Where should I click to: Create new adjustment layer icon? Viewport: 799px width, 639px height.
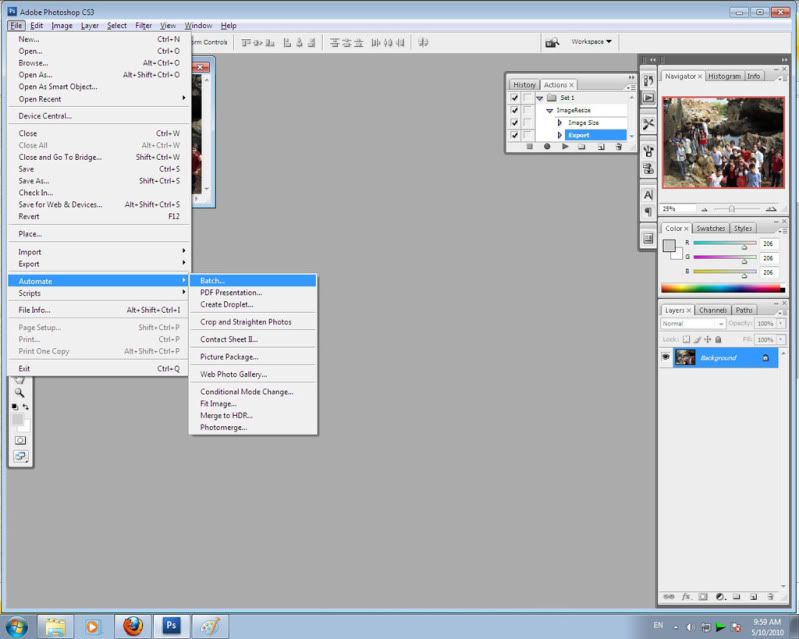pyautogui.click(x=720, y=596)
